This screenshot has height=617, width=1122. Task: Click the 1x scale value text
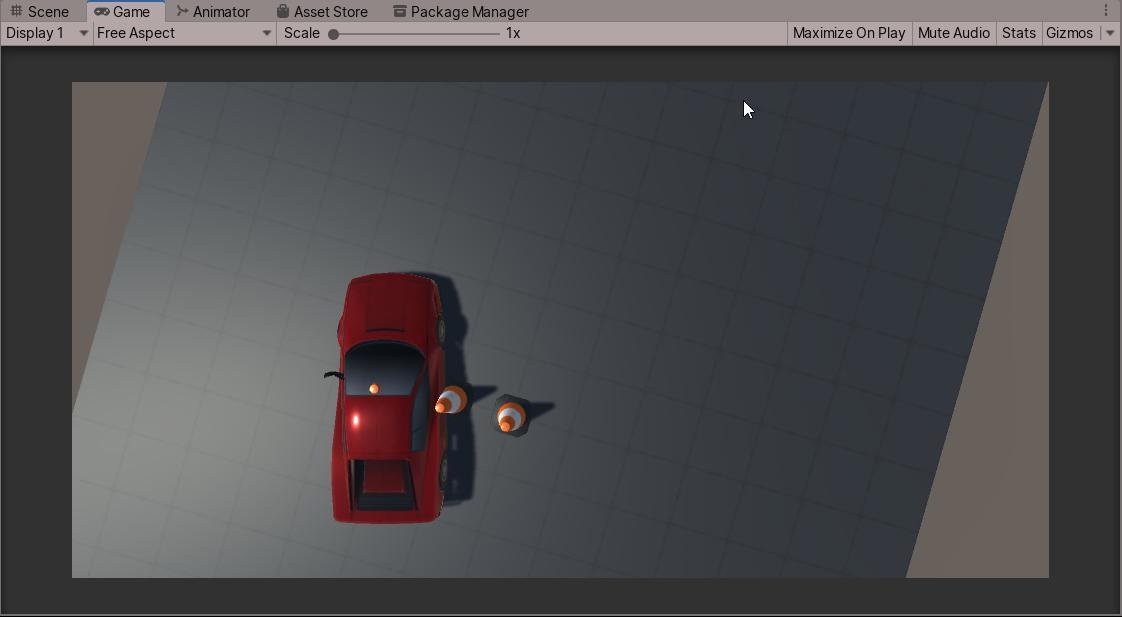point(513,33)
